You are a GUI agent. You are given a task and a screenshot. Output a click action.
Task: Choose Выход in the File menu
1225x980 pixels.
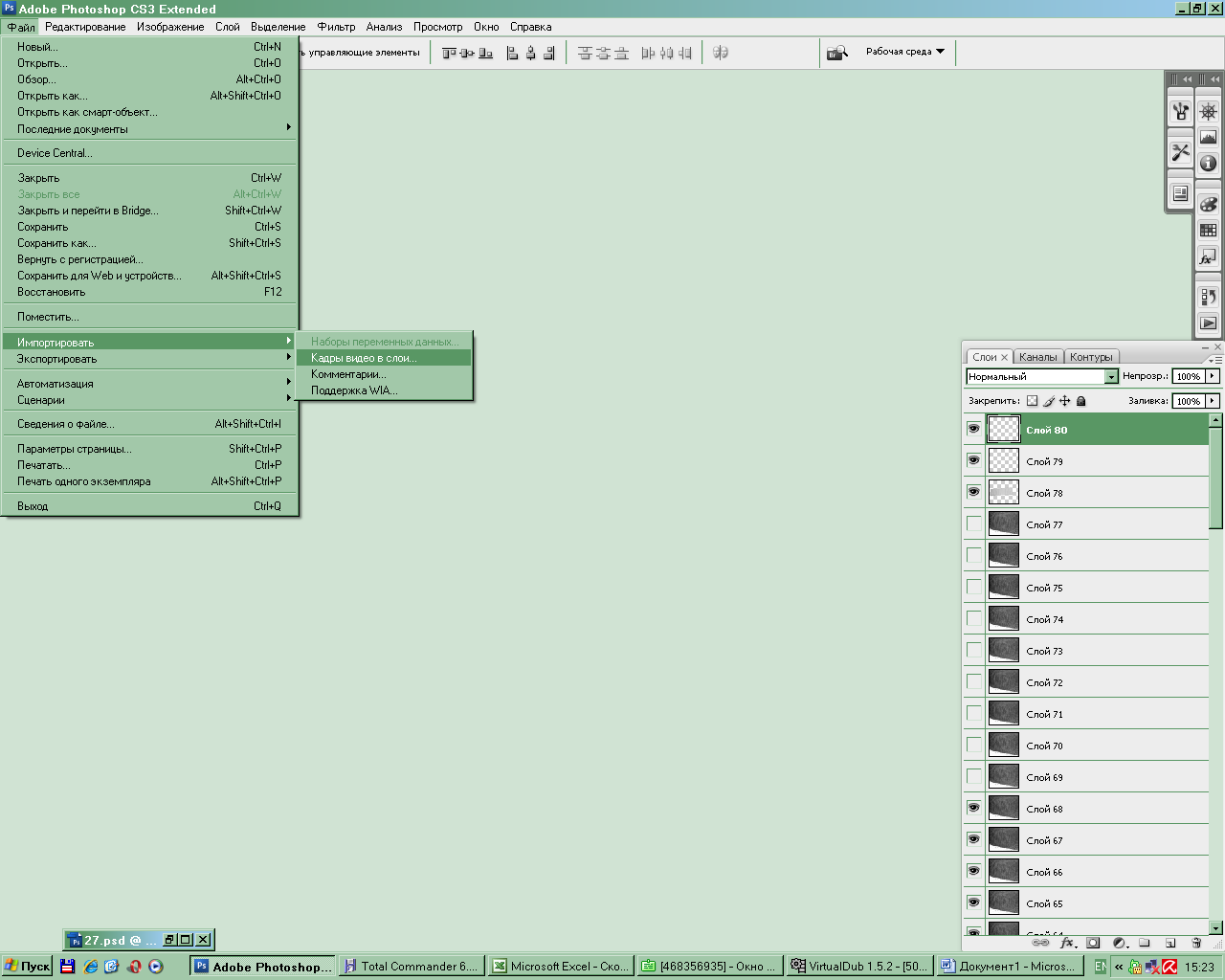tap(151, 506)
